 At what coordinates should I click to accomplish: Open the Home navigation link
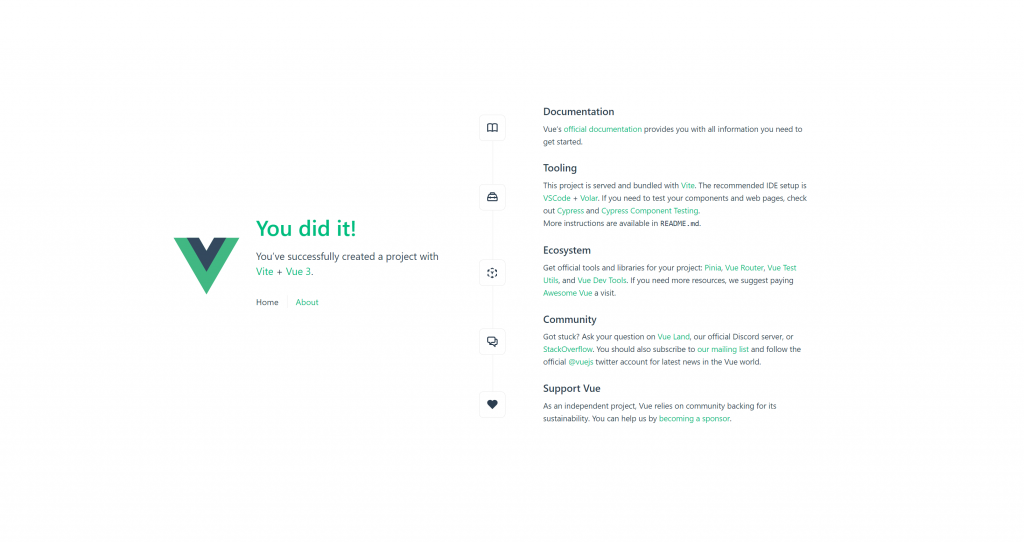pos(267,302)
